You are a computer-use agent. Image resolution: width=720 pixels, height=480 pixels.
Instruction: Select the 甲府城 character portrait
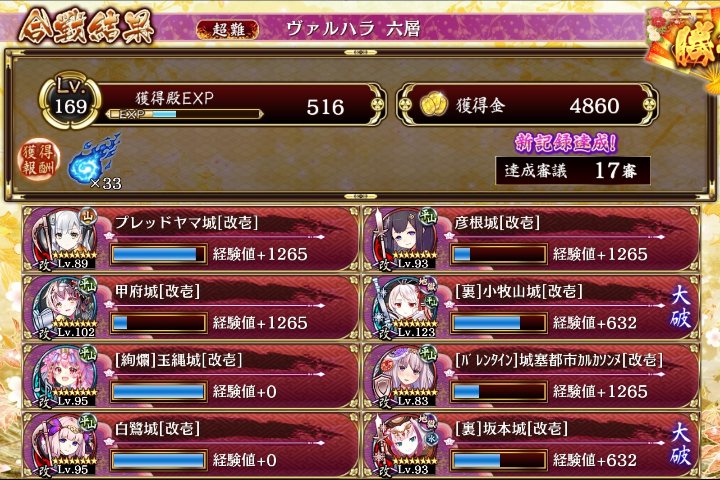click(65, 307)
